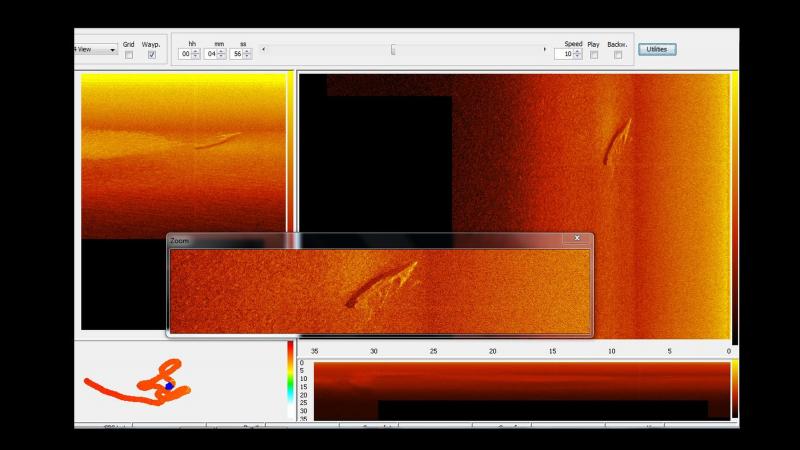Click the rainbow depth color scale
The height and width of the screenshot is (450, 800).
(x=290, y=380)
